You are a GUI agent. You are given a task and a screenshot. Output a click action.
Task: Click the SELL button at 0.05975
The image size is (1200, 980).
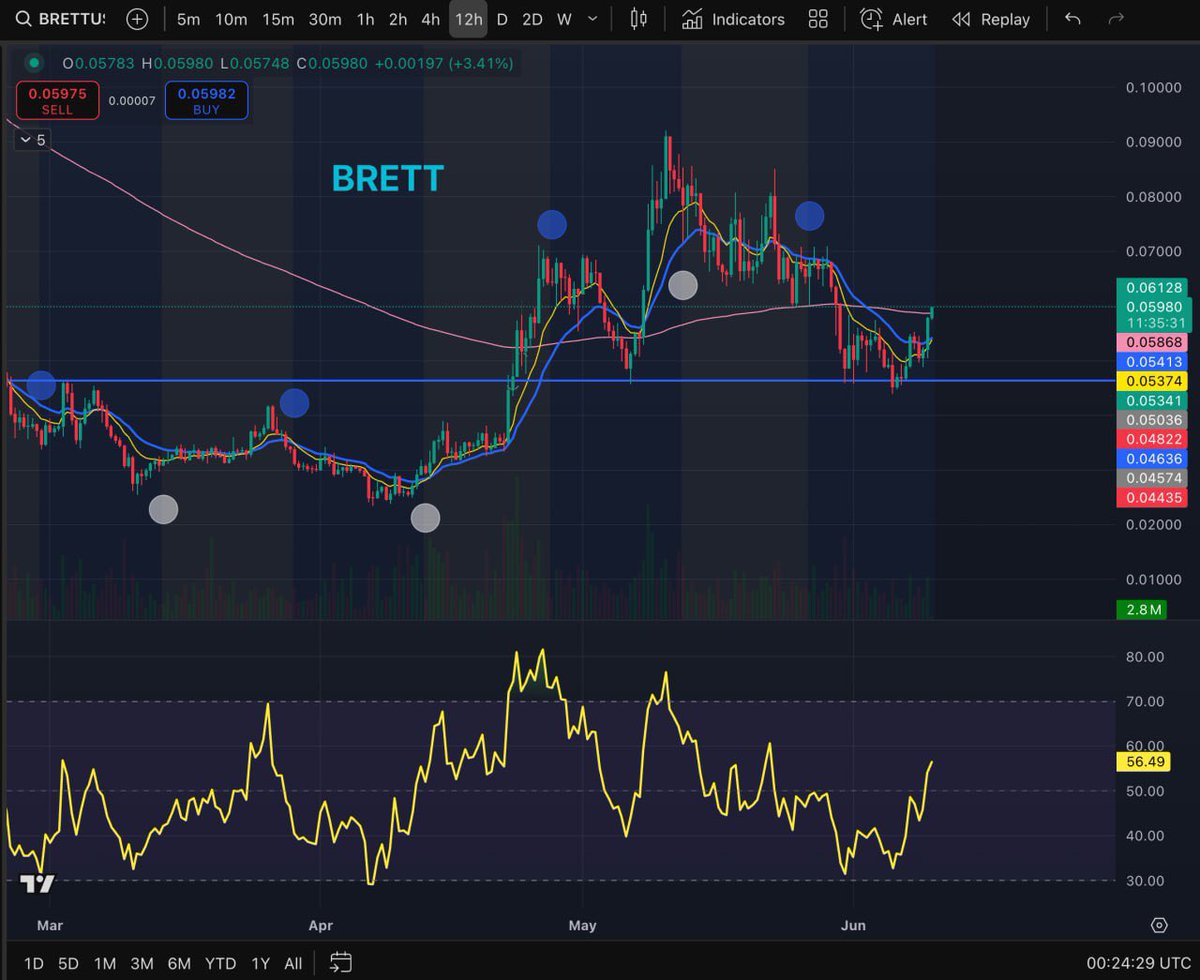pos(57,101)
